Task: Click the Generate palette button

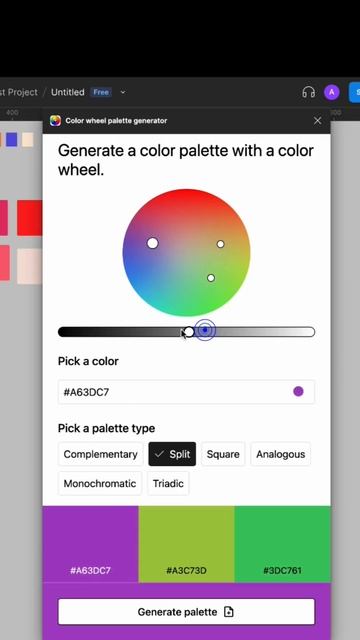Action: pyautogui.click(x=187, y=611)
